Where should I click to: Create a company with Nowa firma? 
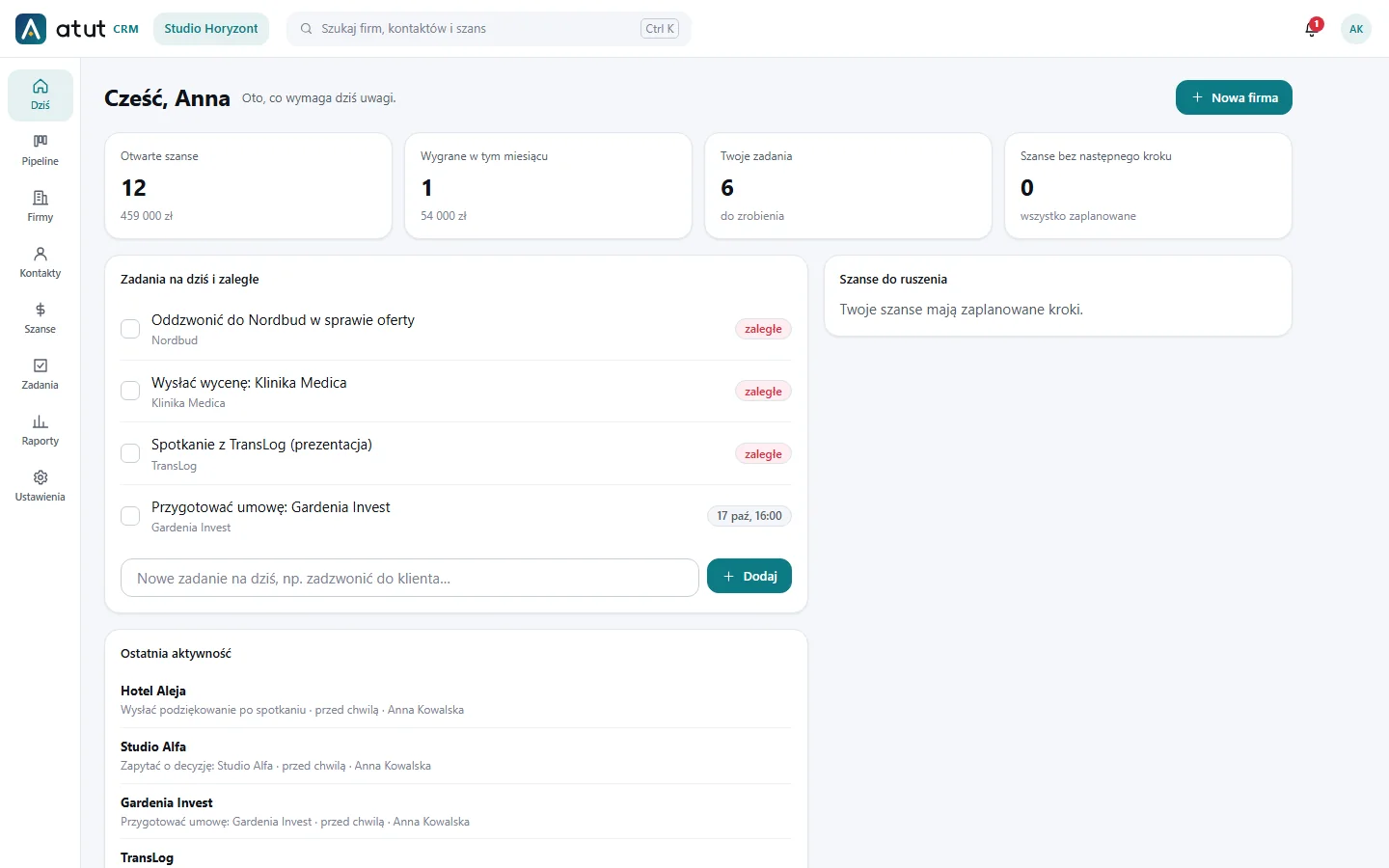pyautogui.click(x=1234, y=97)
